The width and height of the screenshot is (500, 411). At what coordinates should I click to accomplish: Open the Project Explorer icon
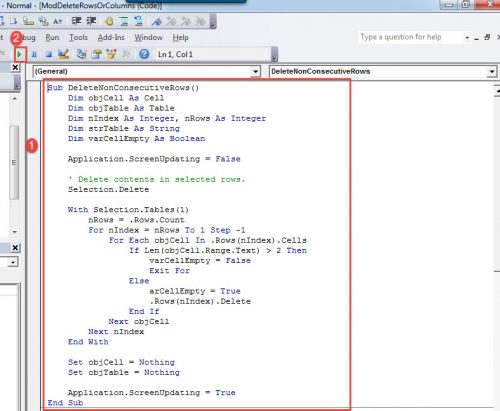[81, 54]
